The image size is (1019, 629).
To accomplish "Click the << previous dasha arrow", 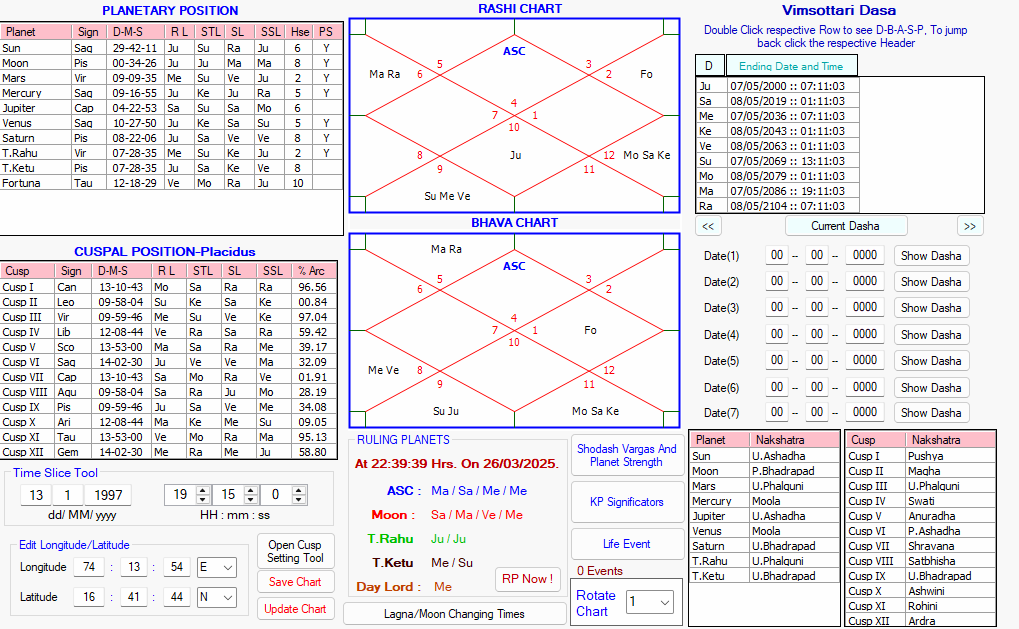I will 707,226.
